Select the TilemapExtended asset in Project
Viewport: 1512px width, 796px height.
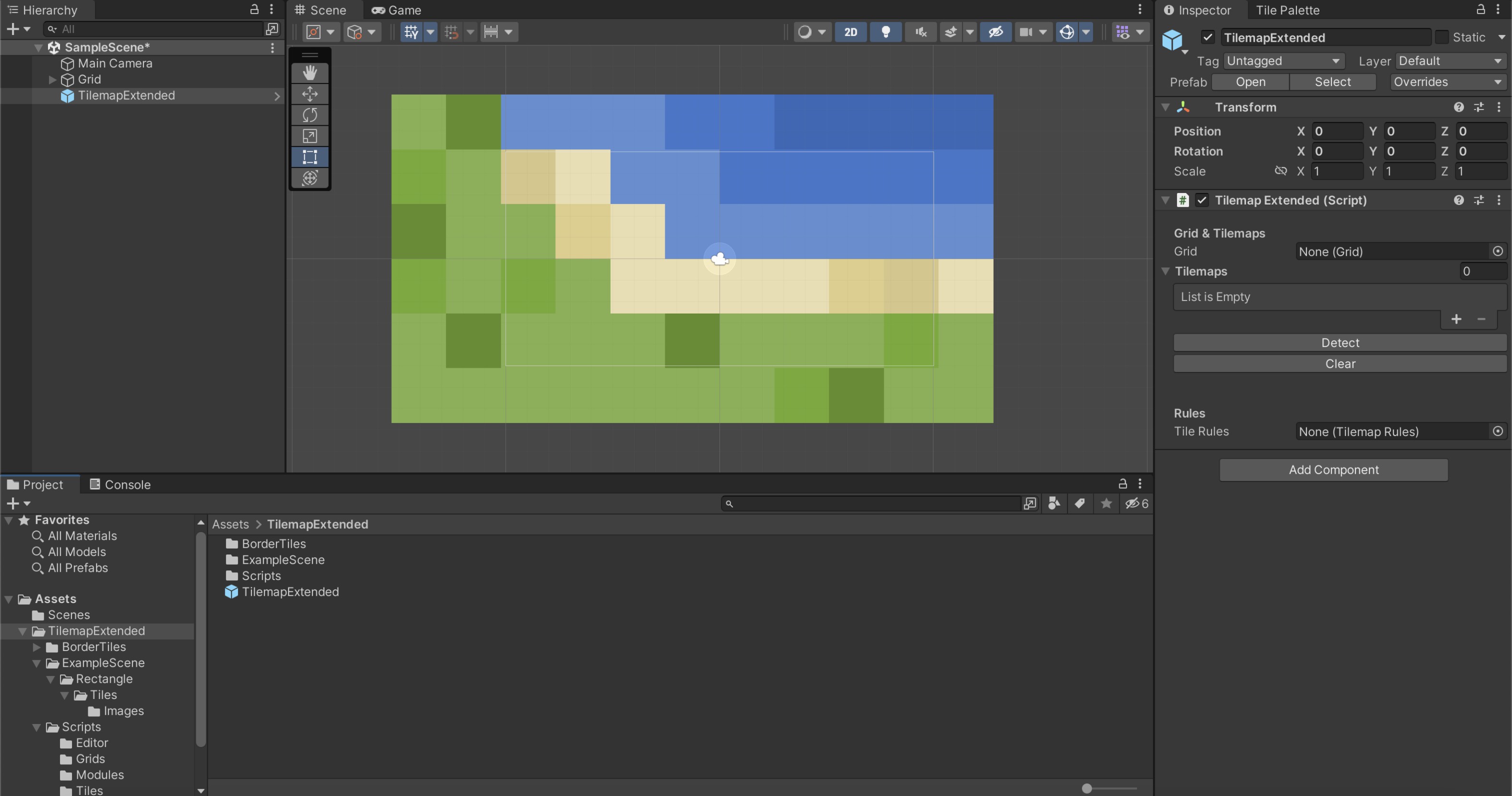click(289, 591)
